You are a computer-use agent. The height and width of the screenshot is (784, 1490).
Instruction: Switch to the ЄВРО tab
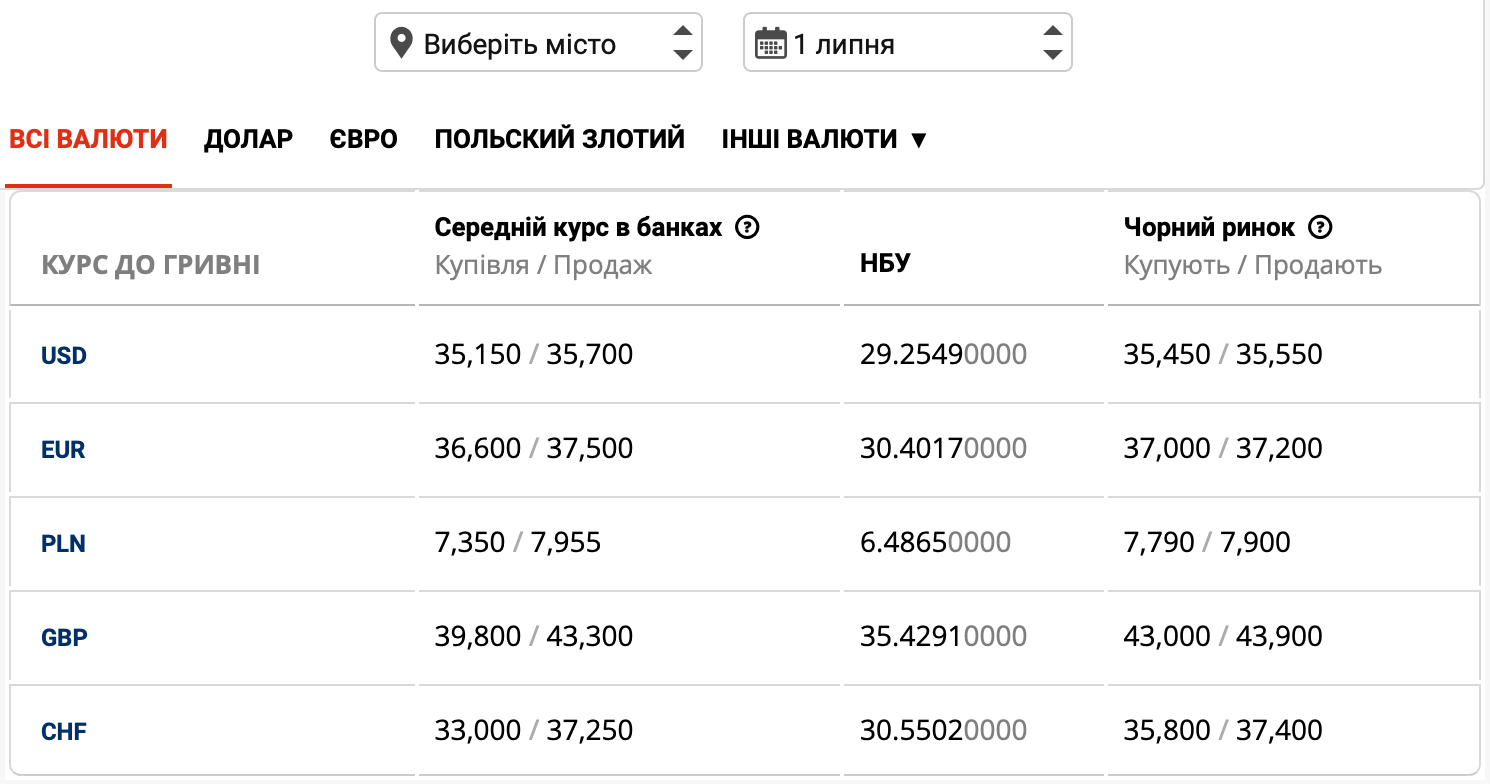(364, 139)
